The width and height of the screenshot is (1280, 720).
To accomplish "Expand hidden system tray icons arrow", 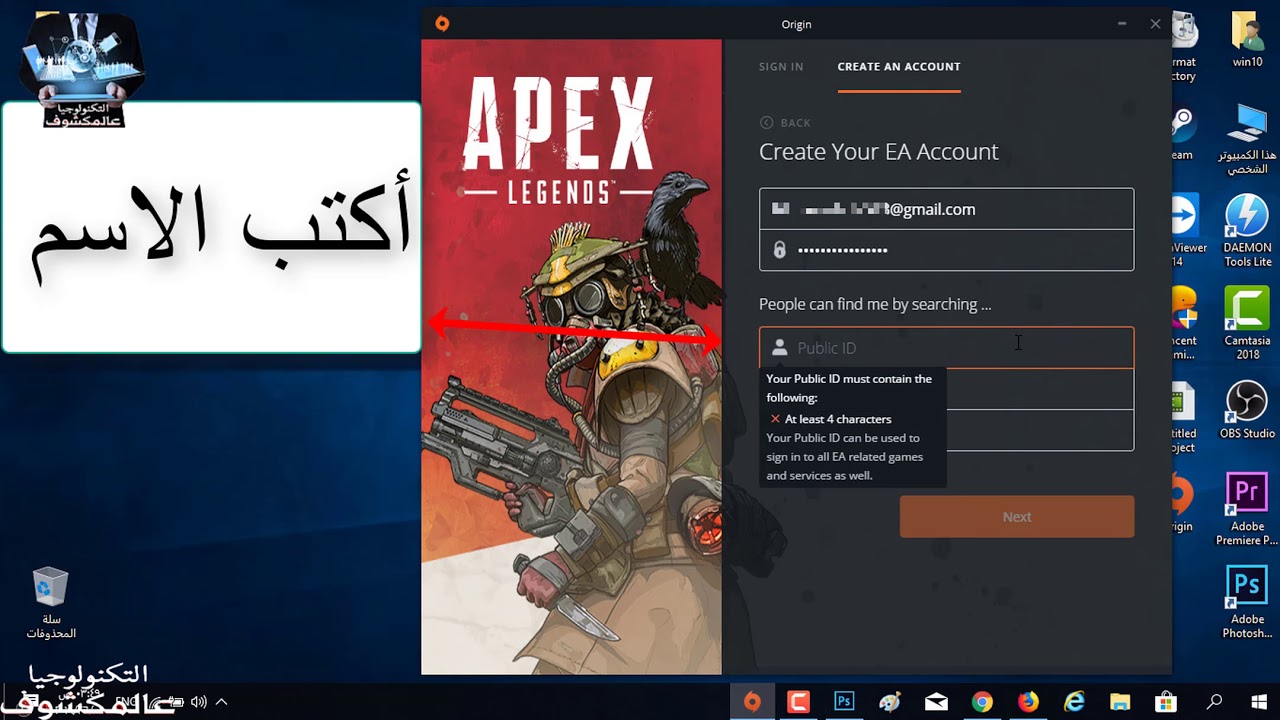I will pyautogui.click(x=222, y=702).
